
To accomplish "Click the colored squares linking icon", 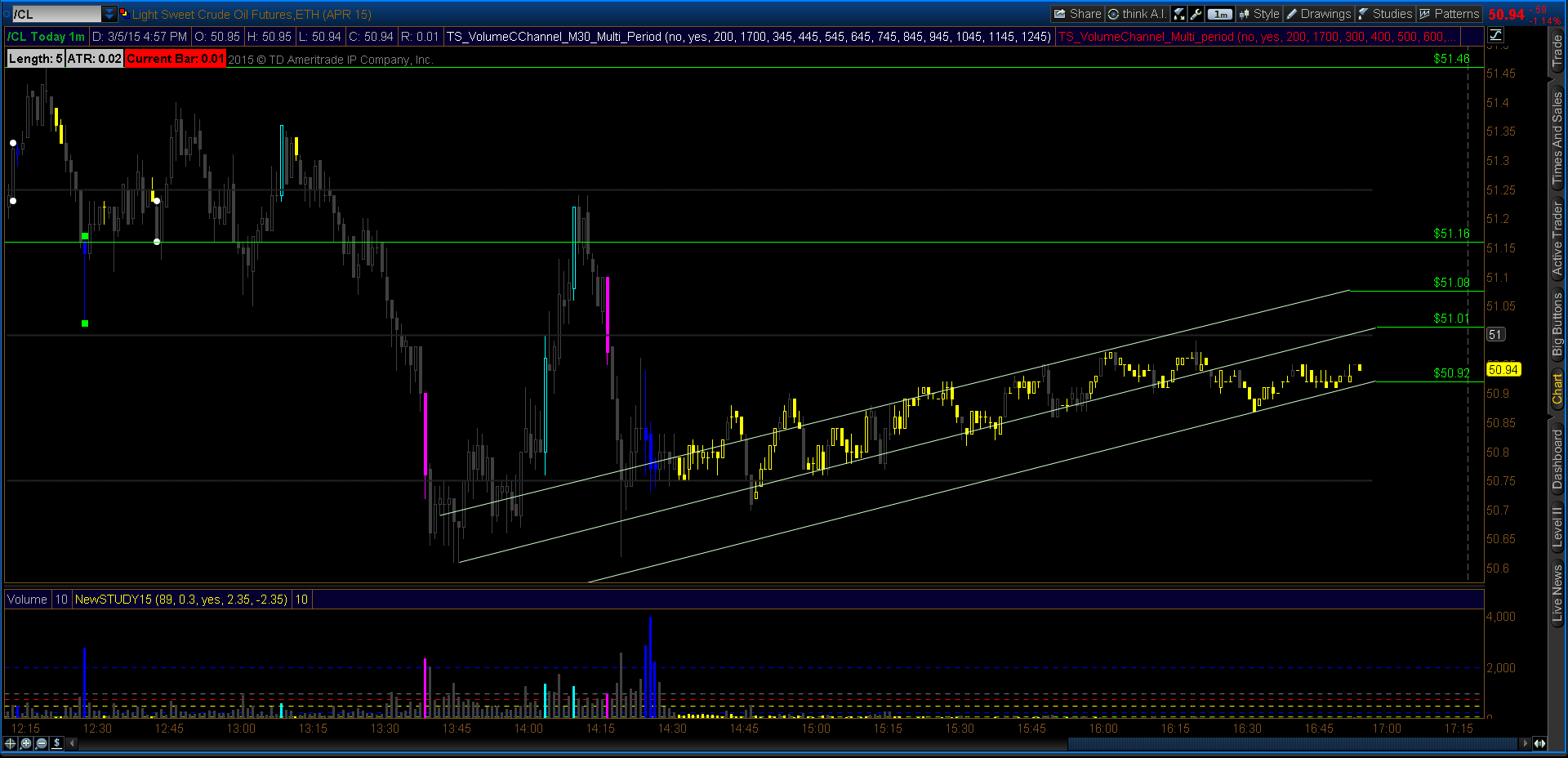I will [124, 14].
